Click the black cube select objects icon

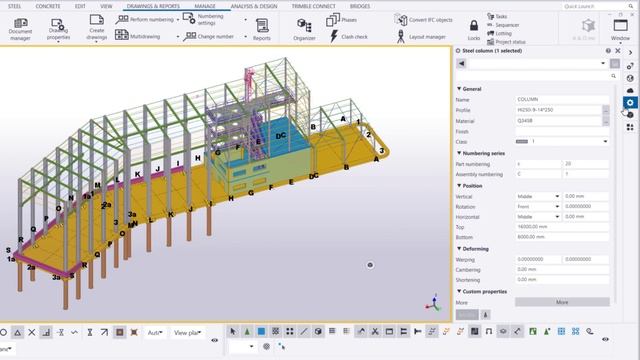tap(318, 331)
